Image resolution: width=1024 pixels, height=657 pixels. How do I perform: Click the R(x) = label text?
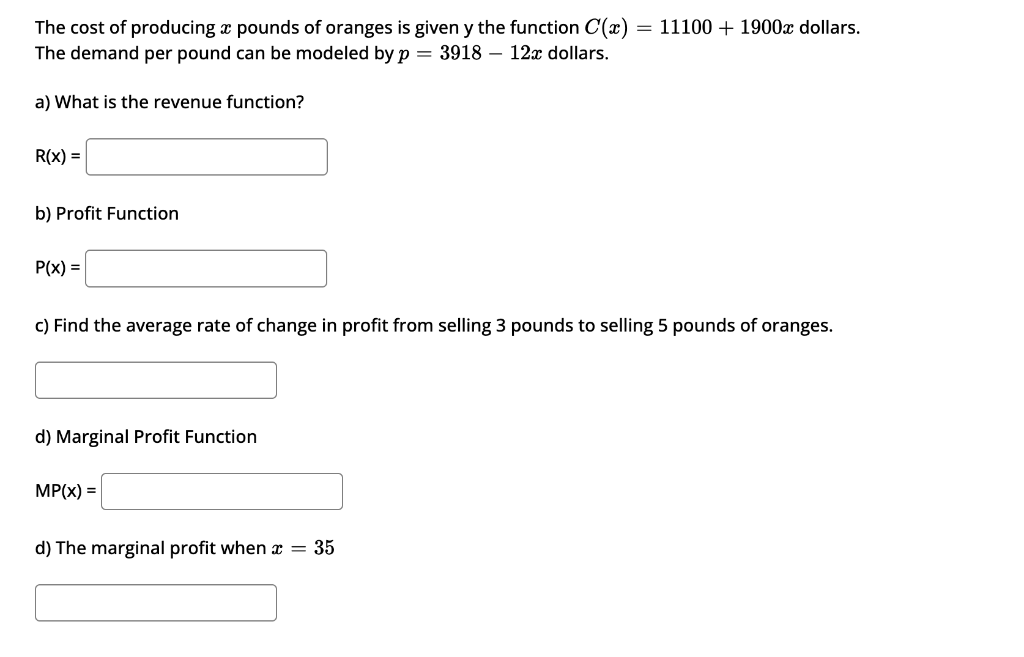pos(57,156)
